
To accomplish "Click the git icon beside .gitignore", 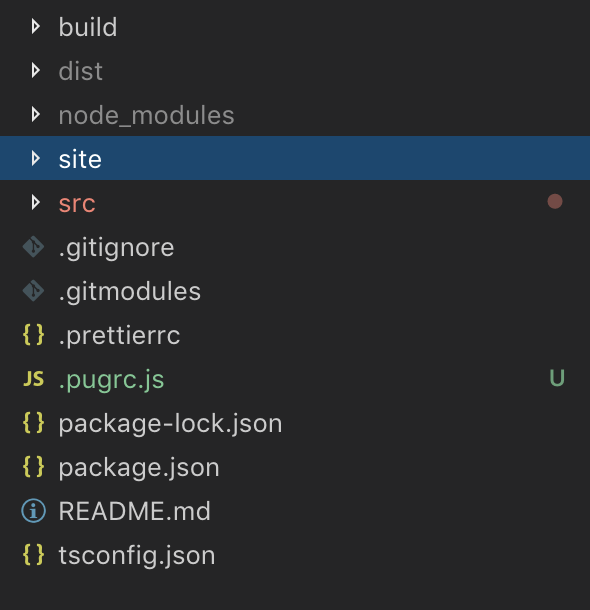I will [33, 247].
